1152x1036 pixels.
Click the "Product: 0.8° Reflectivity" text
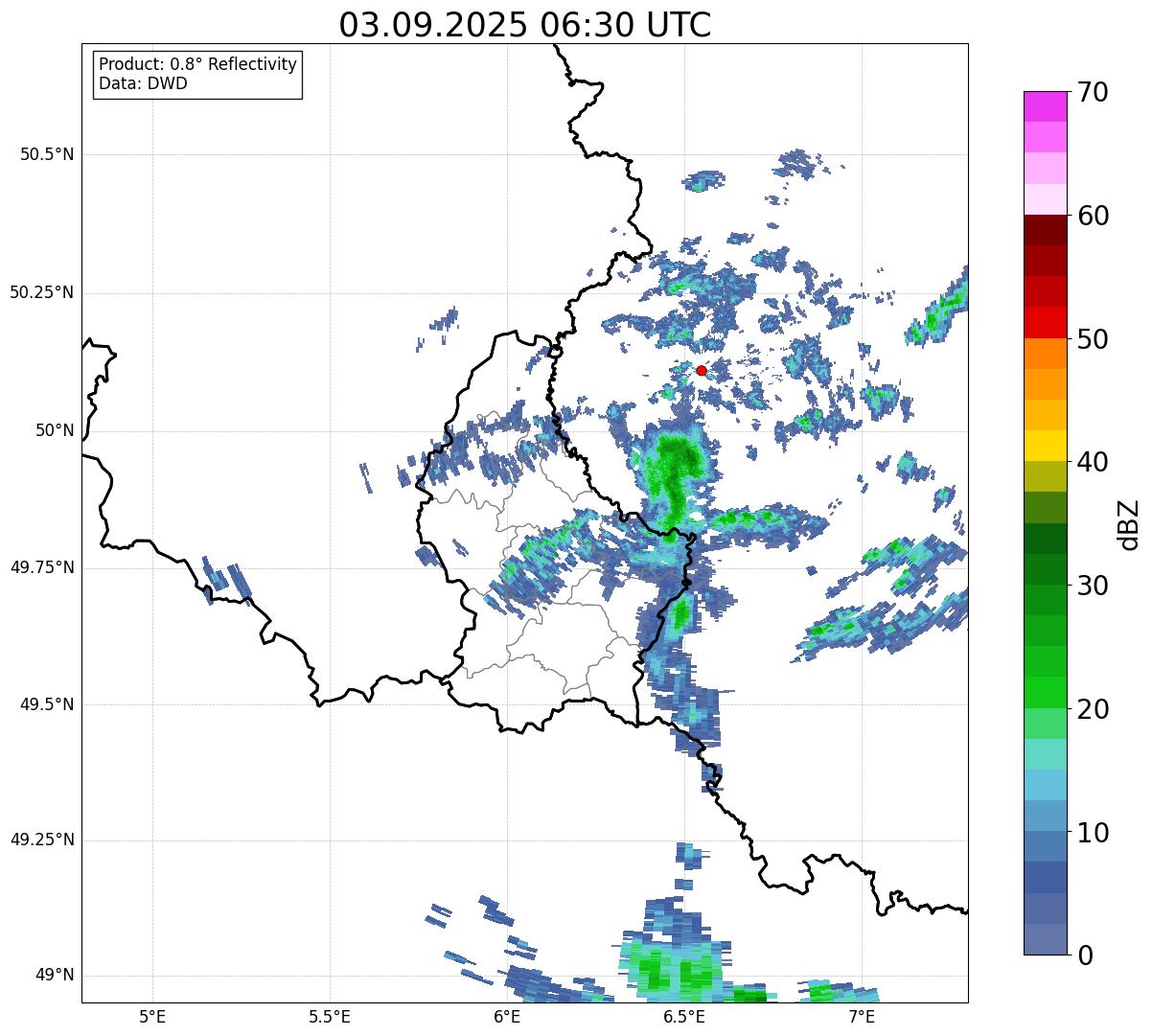[x=198, y=64]
